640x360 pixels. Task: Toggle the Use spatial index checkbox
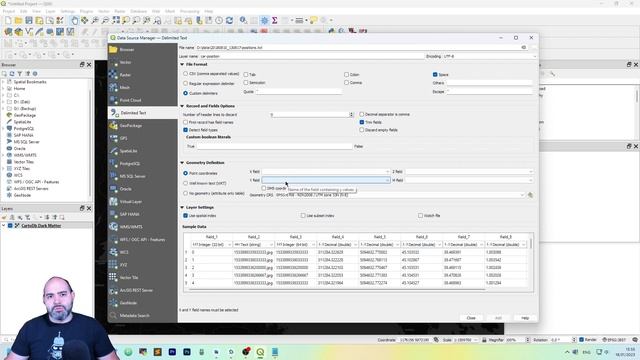pyautogui.click(x=185, y=216)
